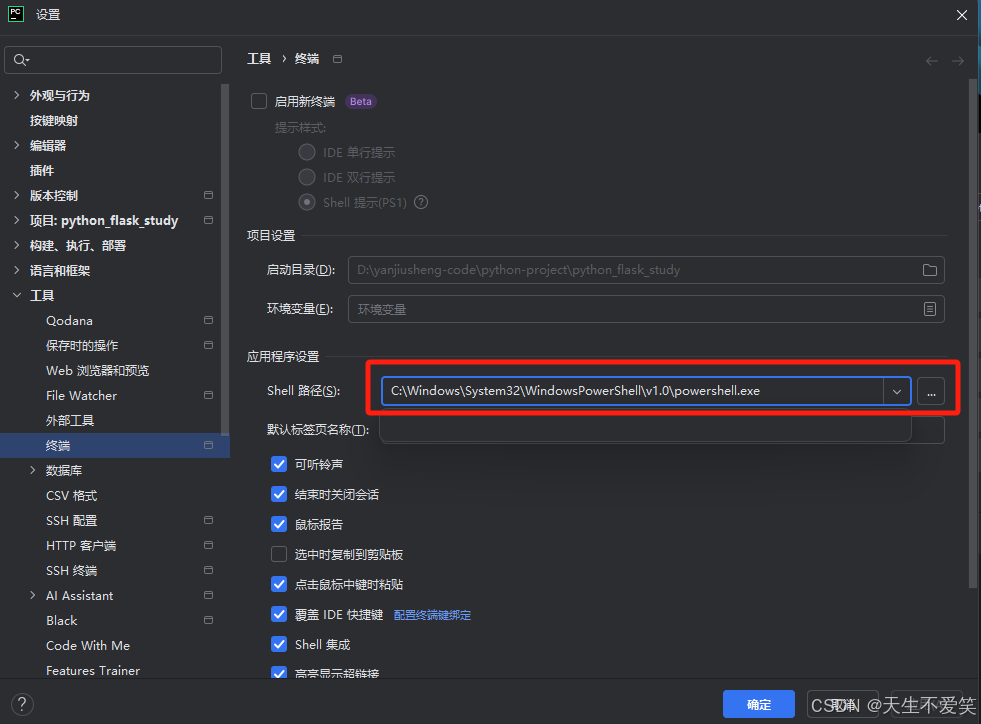
Task: Open the Shell 路径 dropdown
Action: pos(897,391)
